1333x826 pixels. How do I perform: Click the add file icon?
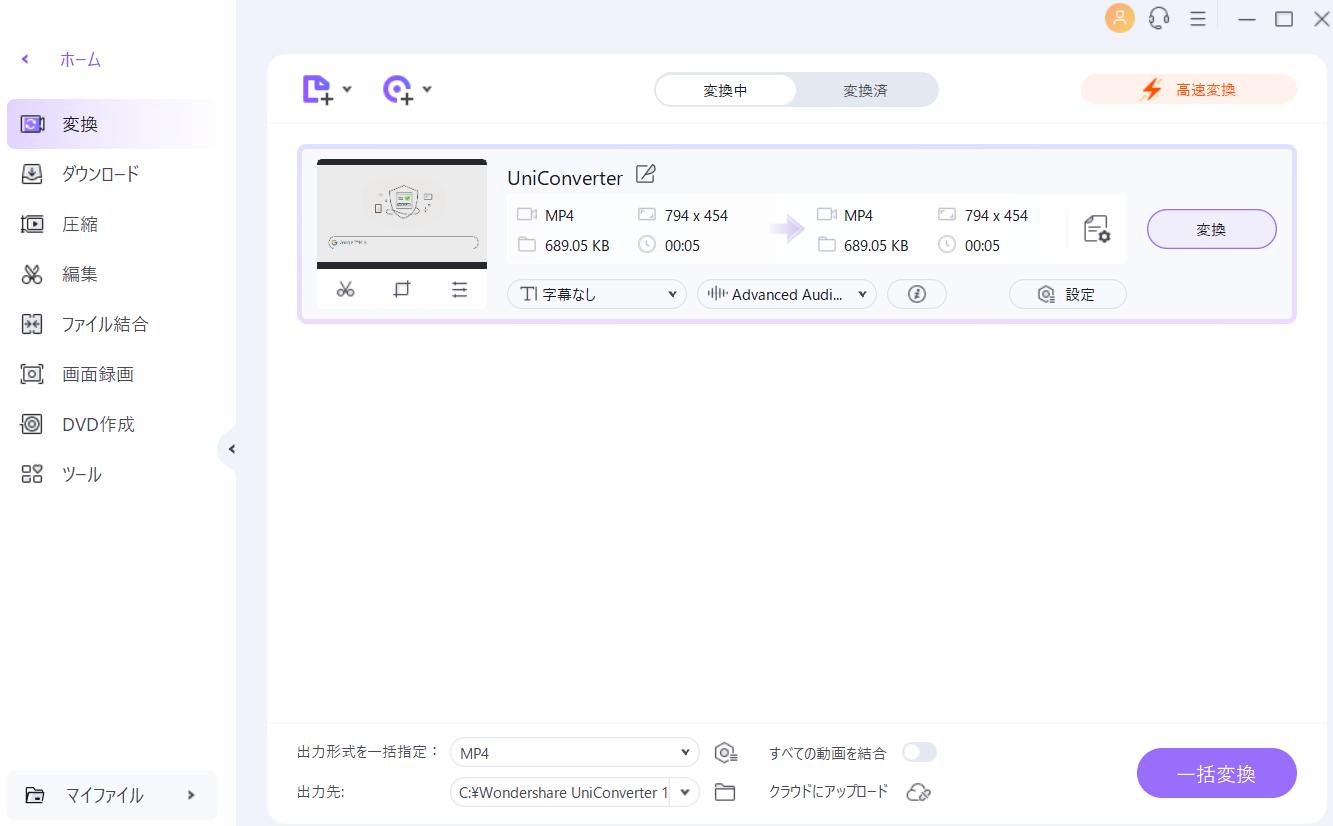click(x=317, y=90)
